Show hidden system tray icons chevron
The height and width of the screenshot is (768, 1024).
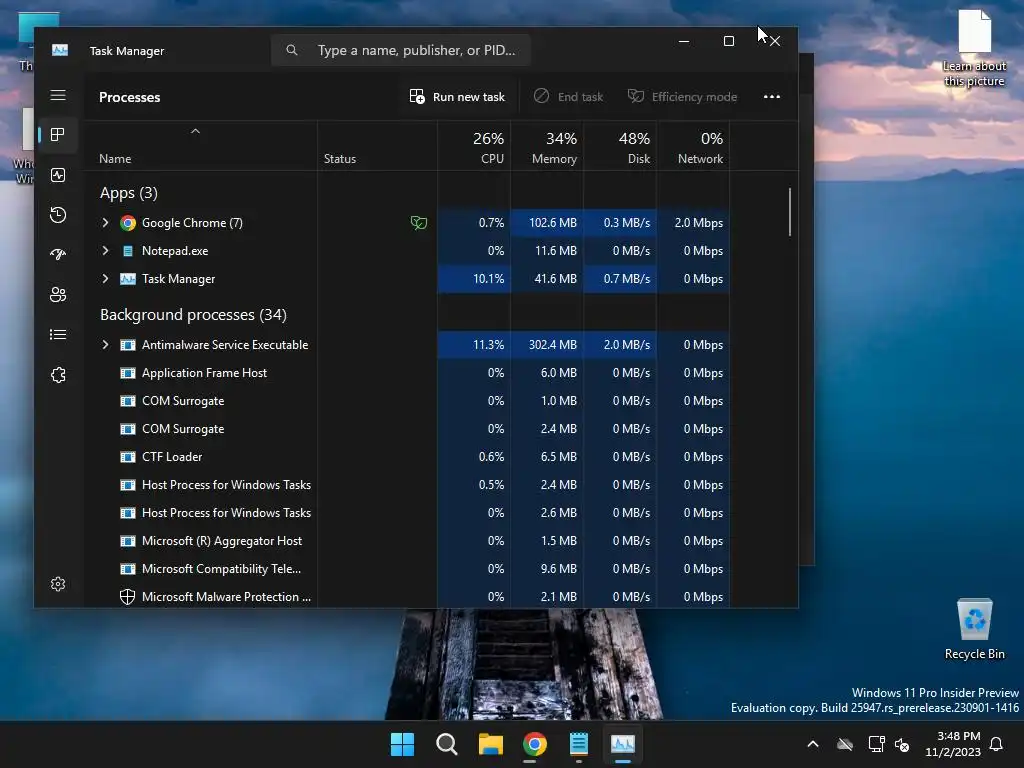(x=813, y=744)
